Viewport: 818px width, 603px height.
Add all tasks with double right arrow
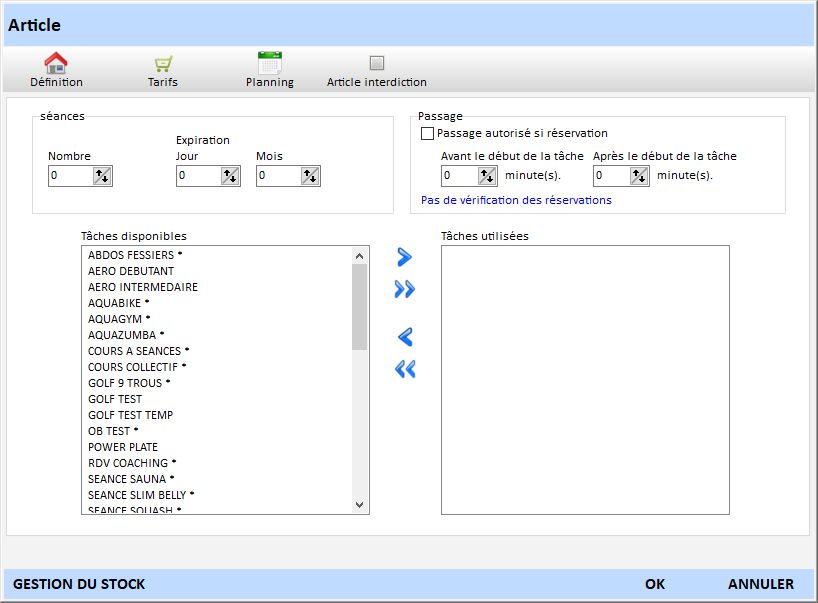[404, 290]
